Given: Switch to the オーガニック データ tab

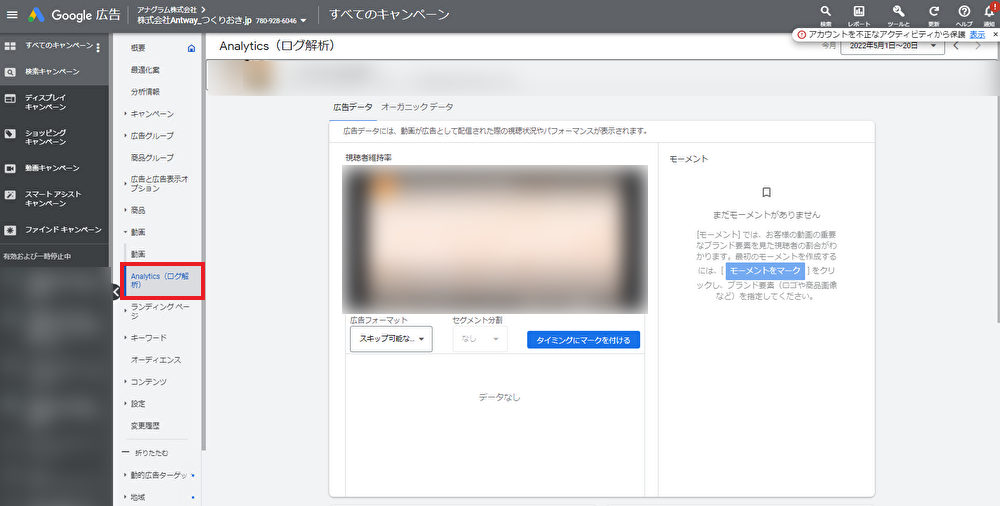Looking at the screenshot, I should (x=416, y=106).
